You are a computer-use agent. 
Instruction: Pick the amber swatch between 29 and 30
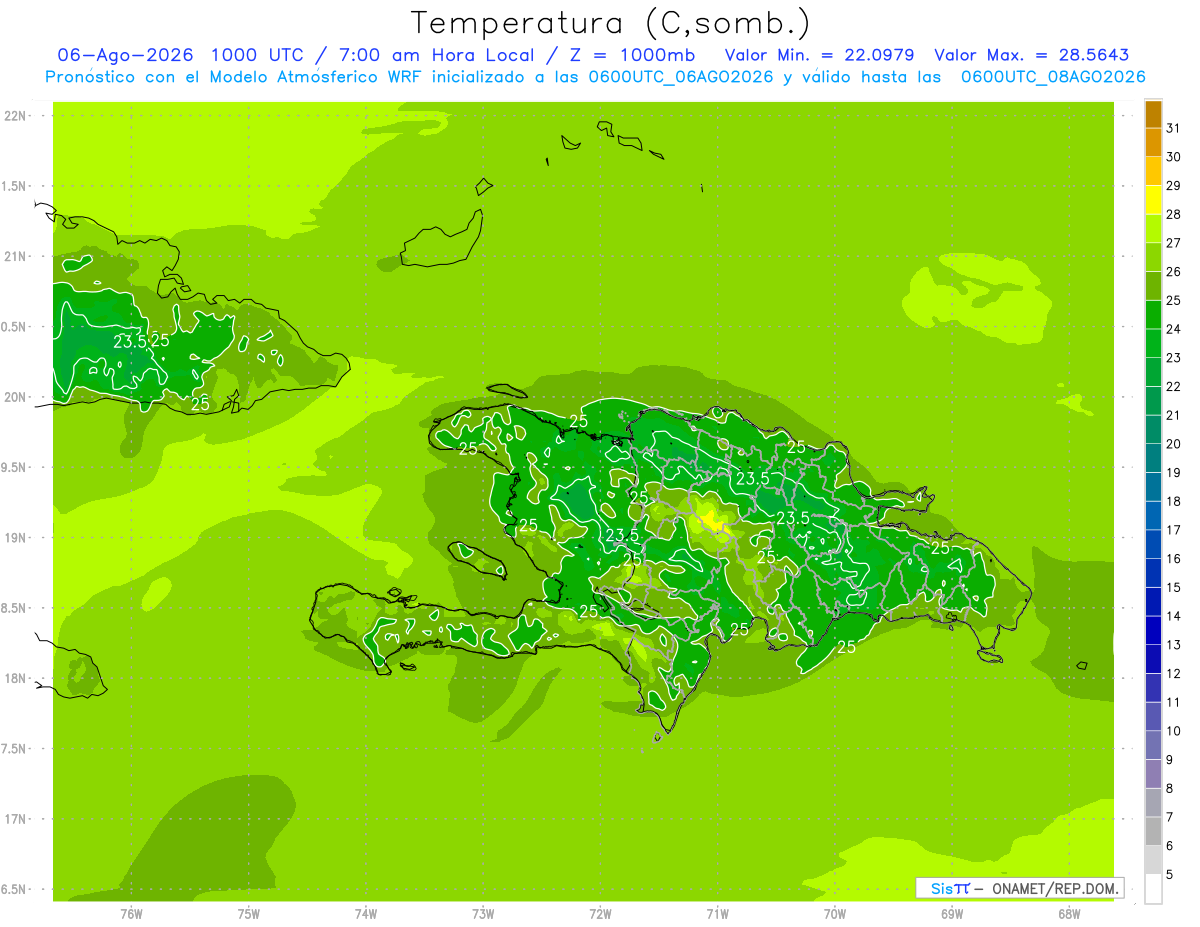click(x=1153, y=172)
